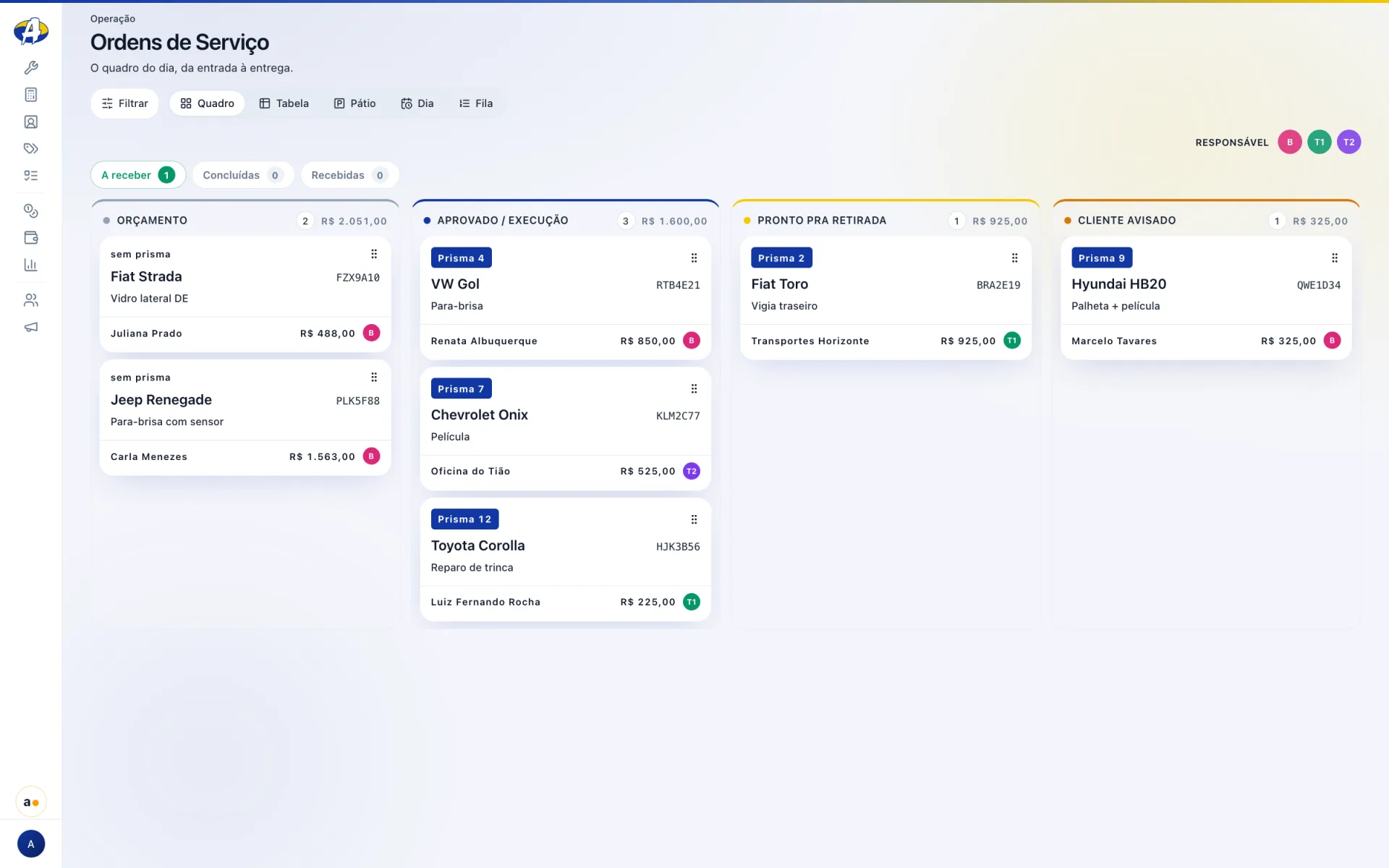The width and height of the screenshot is (1389, 868).
Task: Open the megaphone icon in the sidebar
Action: tap(31, 327)
